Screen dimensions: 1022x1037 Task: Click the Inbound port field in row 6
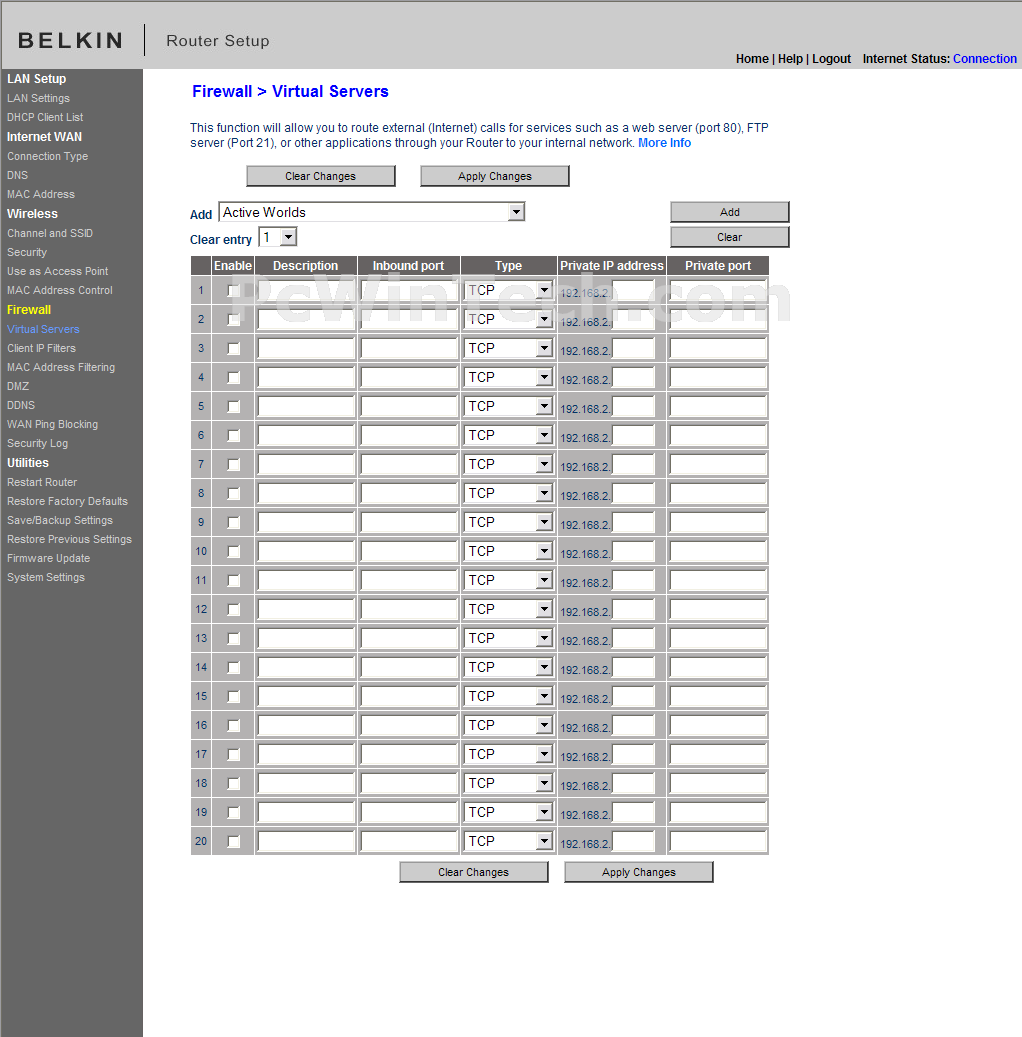(409, 435)
